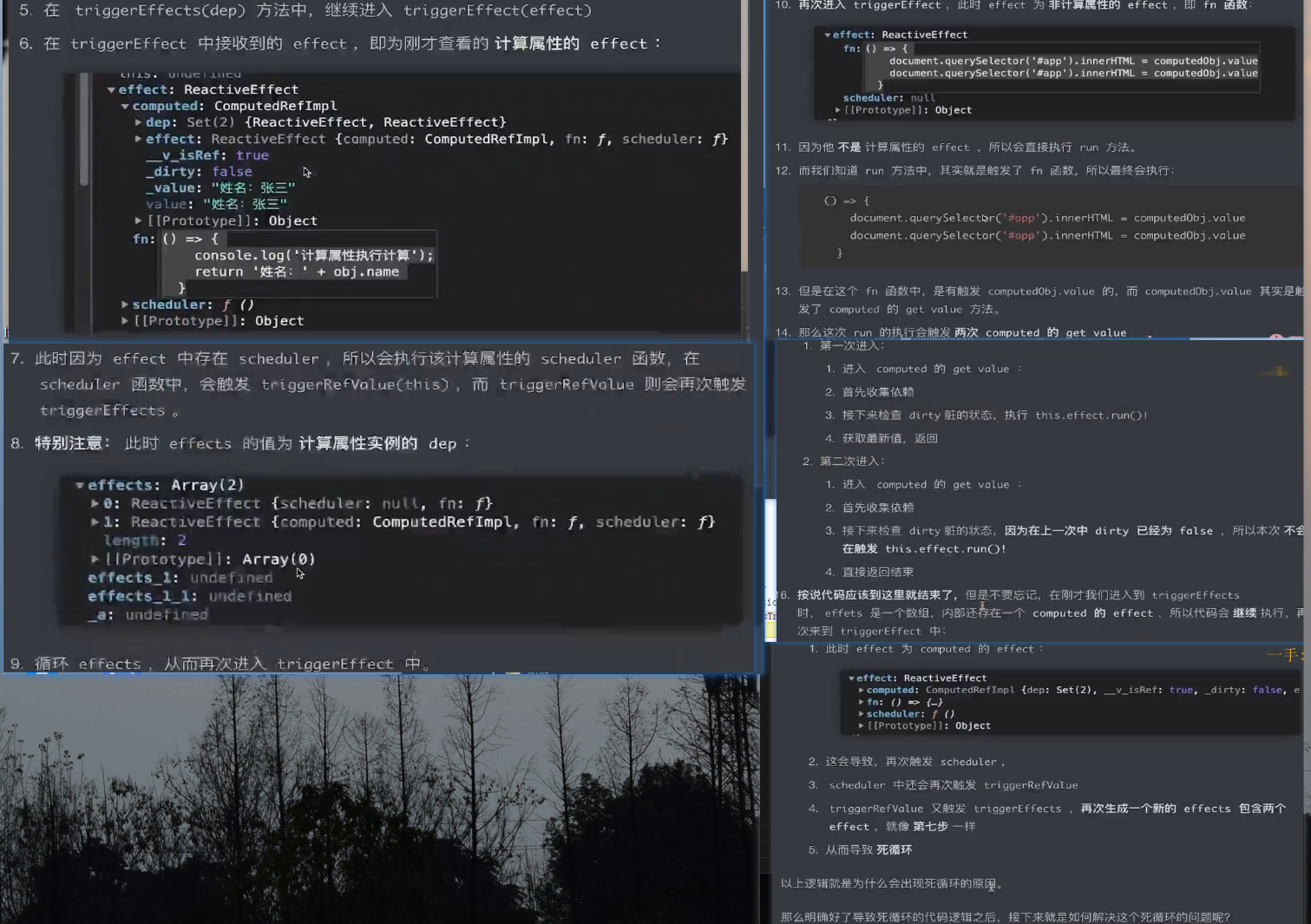Click the _dirty: false property row

[x=199, y=172]
